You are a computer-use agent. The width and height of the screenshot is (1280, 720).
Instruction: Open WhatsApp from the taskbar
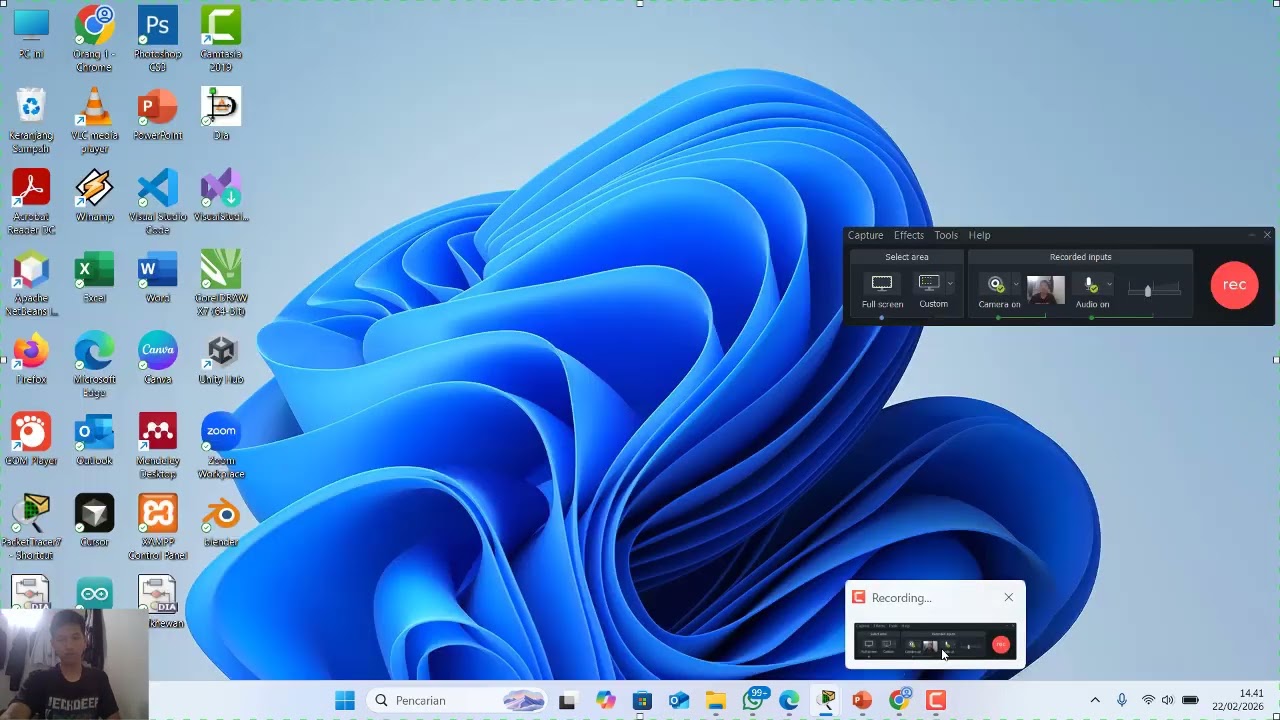pyautogui.click(x=754, y=700)
